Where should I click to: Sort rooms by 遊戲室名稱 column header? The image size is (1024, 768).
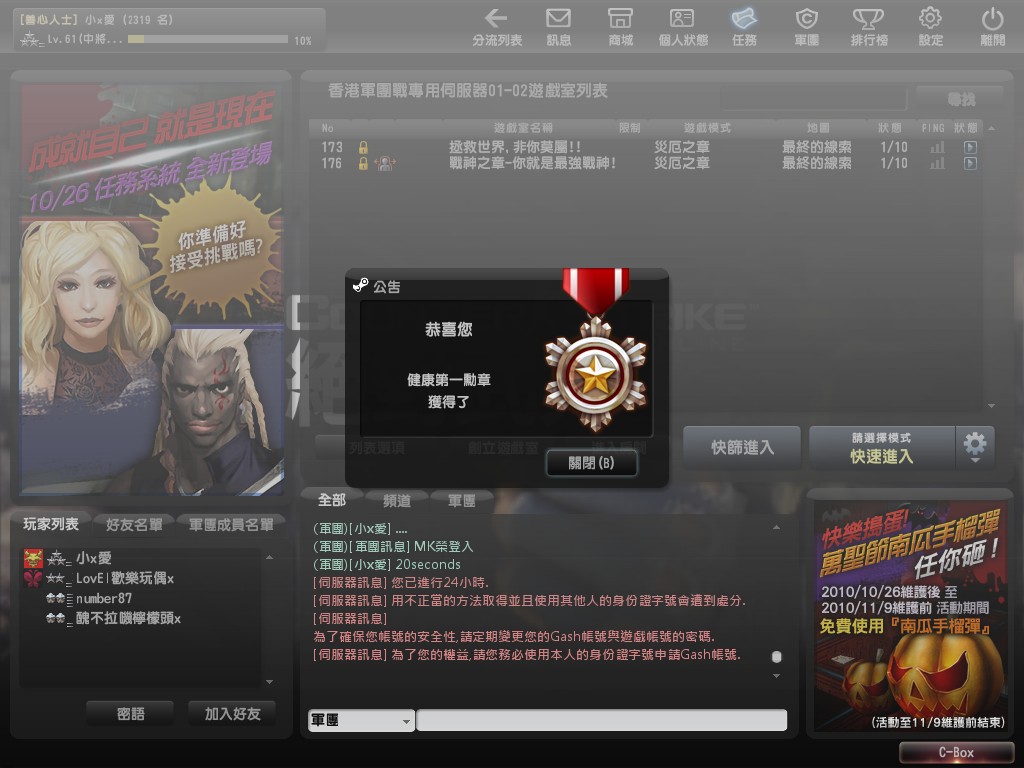(x=523, y=128)
